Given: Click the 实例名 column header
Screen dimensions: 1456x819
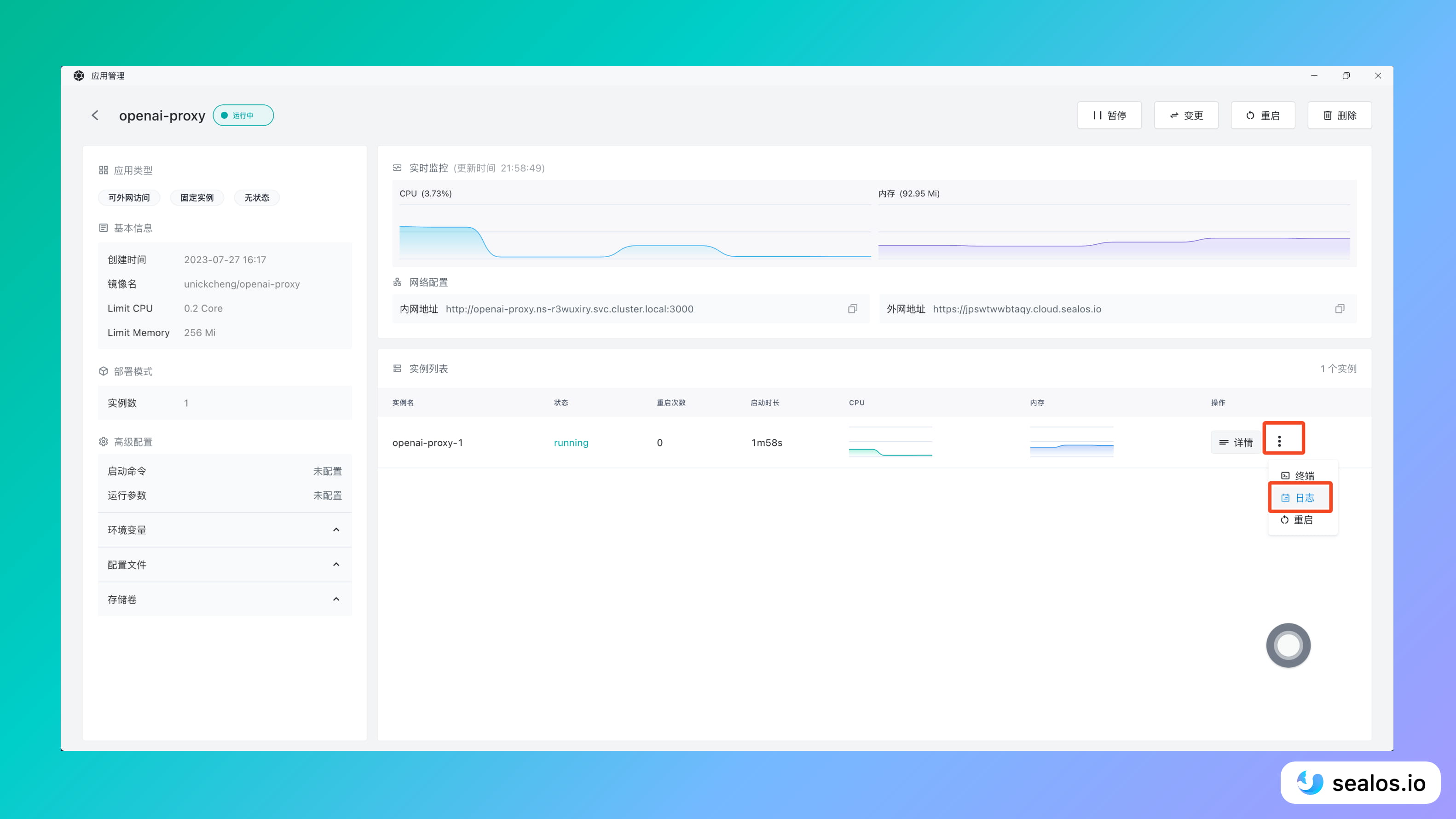Looking at the screenshot, I should tap(403, 403).
